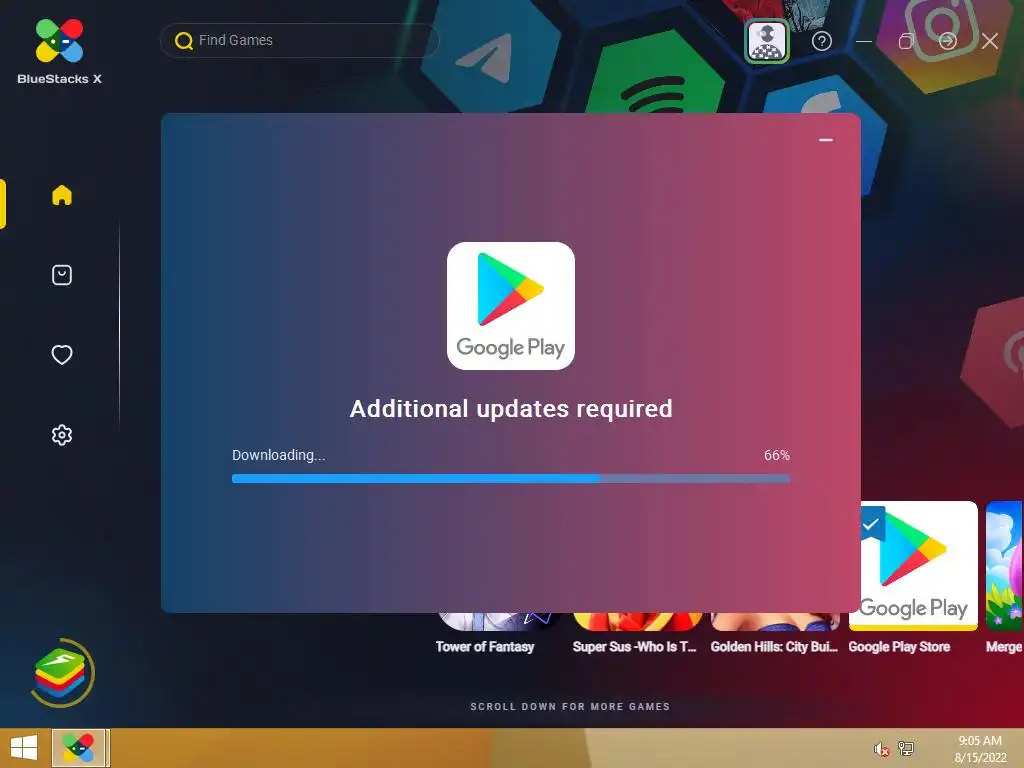Click the Downloading... status text
The image size is (1024, 768).
pos(278,455)
